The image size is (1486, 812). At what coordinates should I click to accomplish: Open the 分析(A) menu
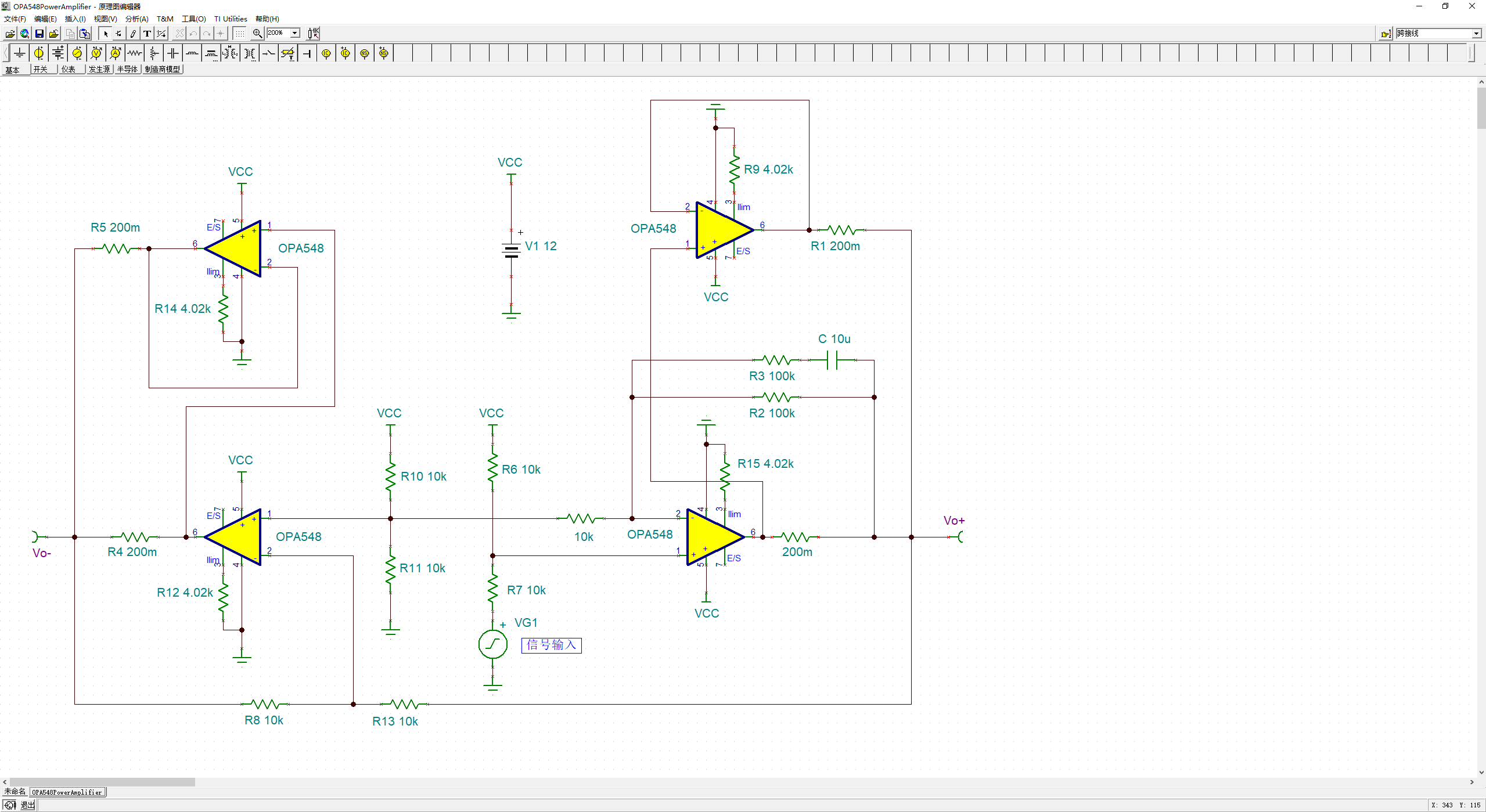click(x=136, y=19)
